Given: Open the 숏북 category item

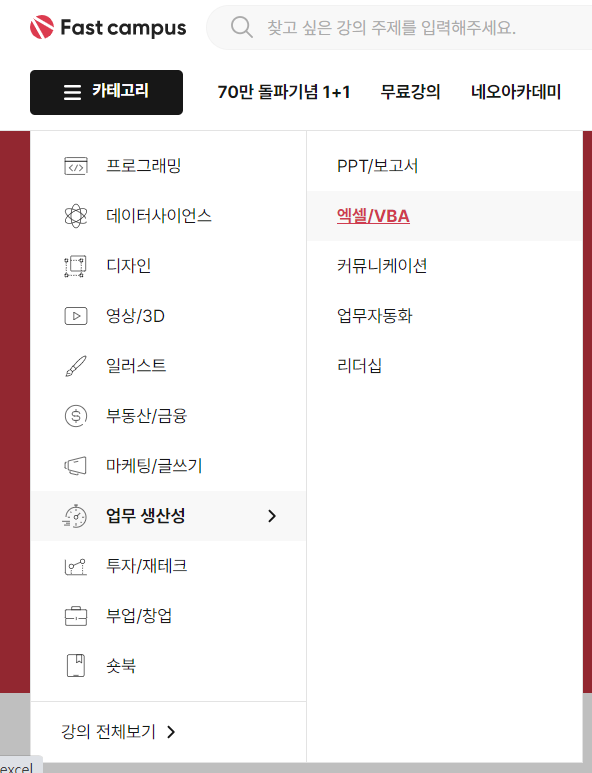Looking at the screenshot, I should tap(168, 666).
